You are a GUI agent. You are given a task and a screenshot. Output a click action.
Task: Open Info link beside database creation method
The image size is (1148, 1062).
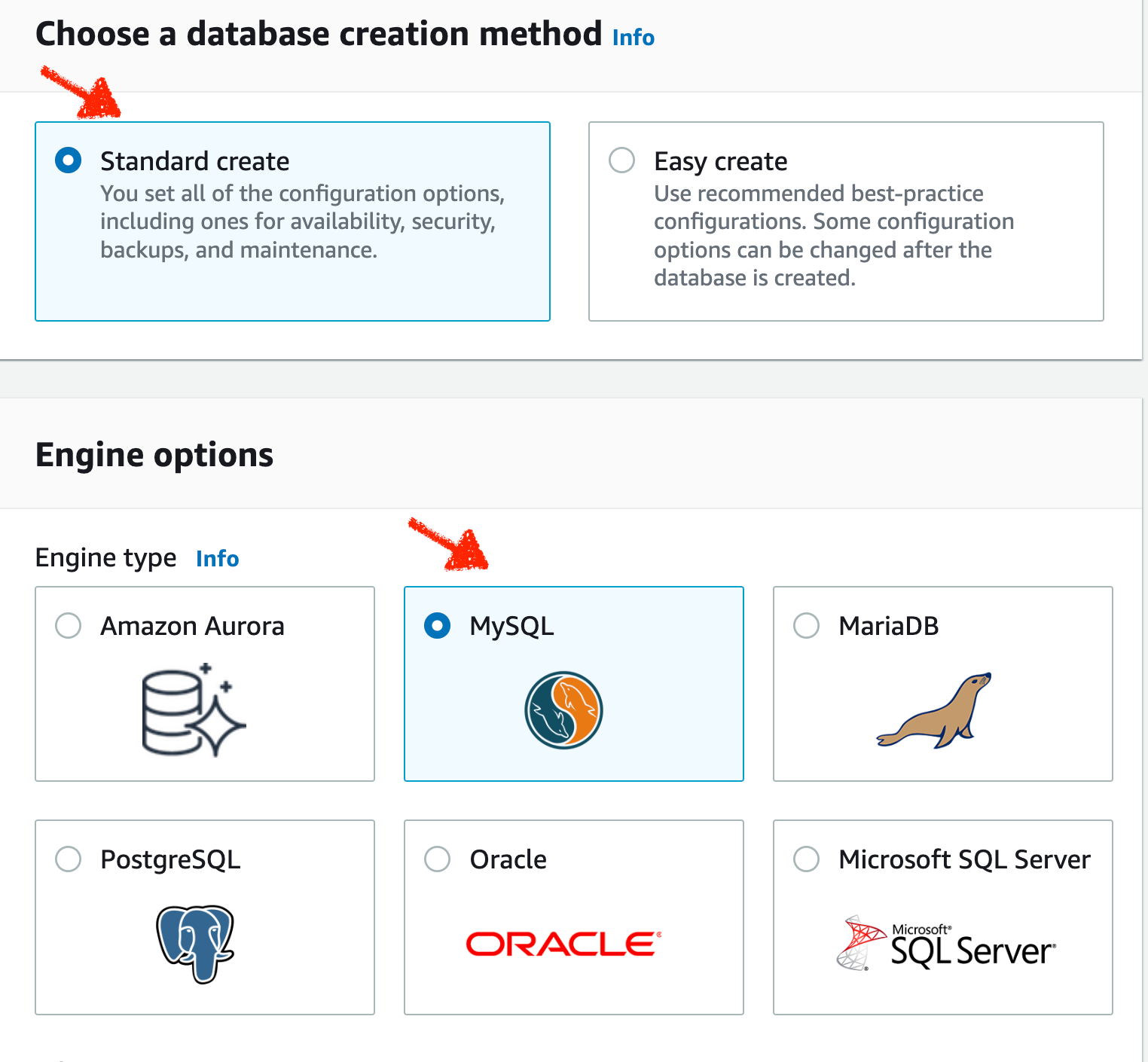point(633,38)
